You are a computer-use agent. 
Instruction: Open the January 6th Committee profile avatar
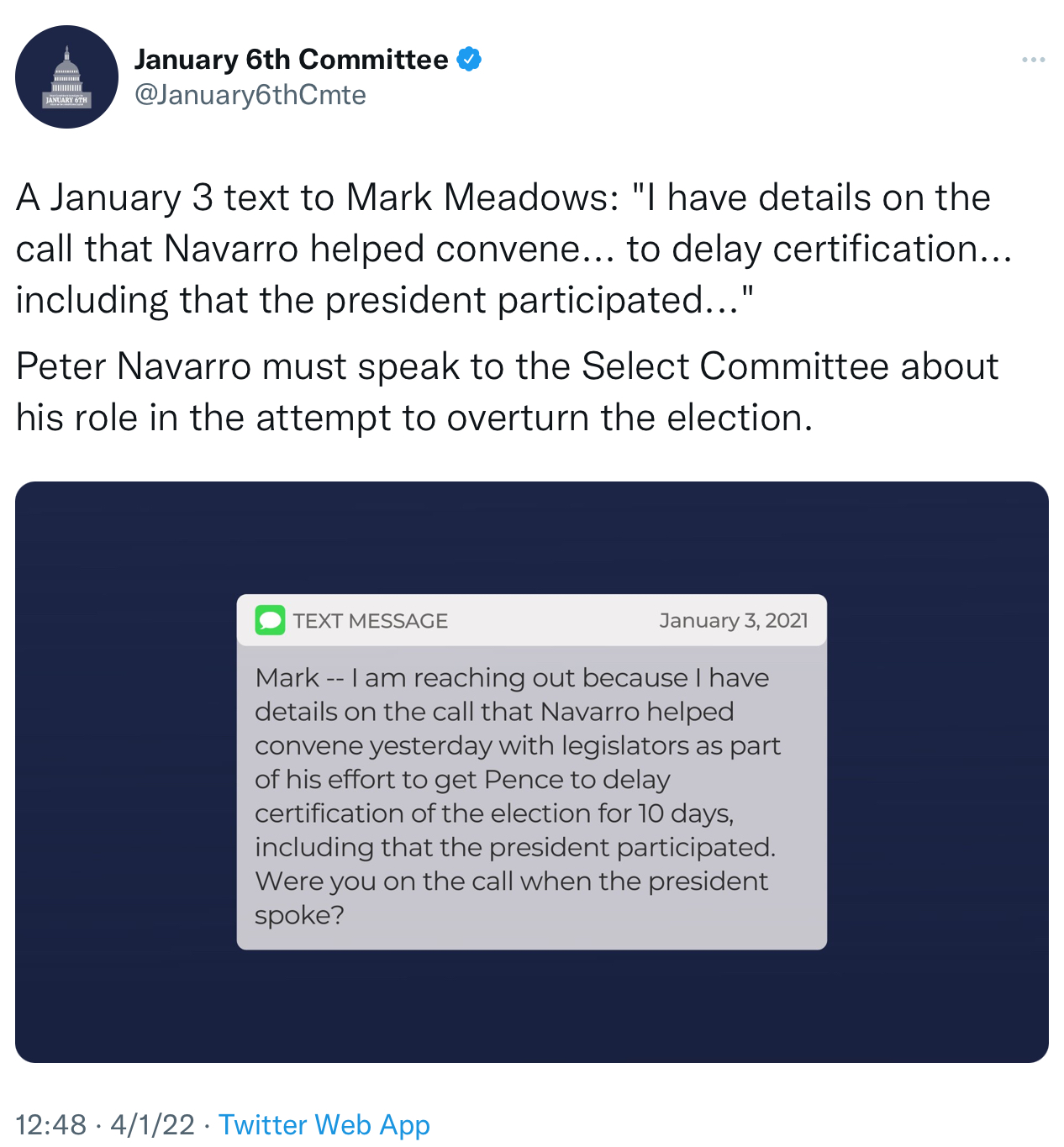click(x=66, y=77)
